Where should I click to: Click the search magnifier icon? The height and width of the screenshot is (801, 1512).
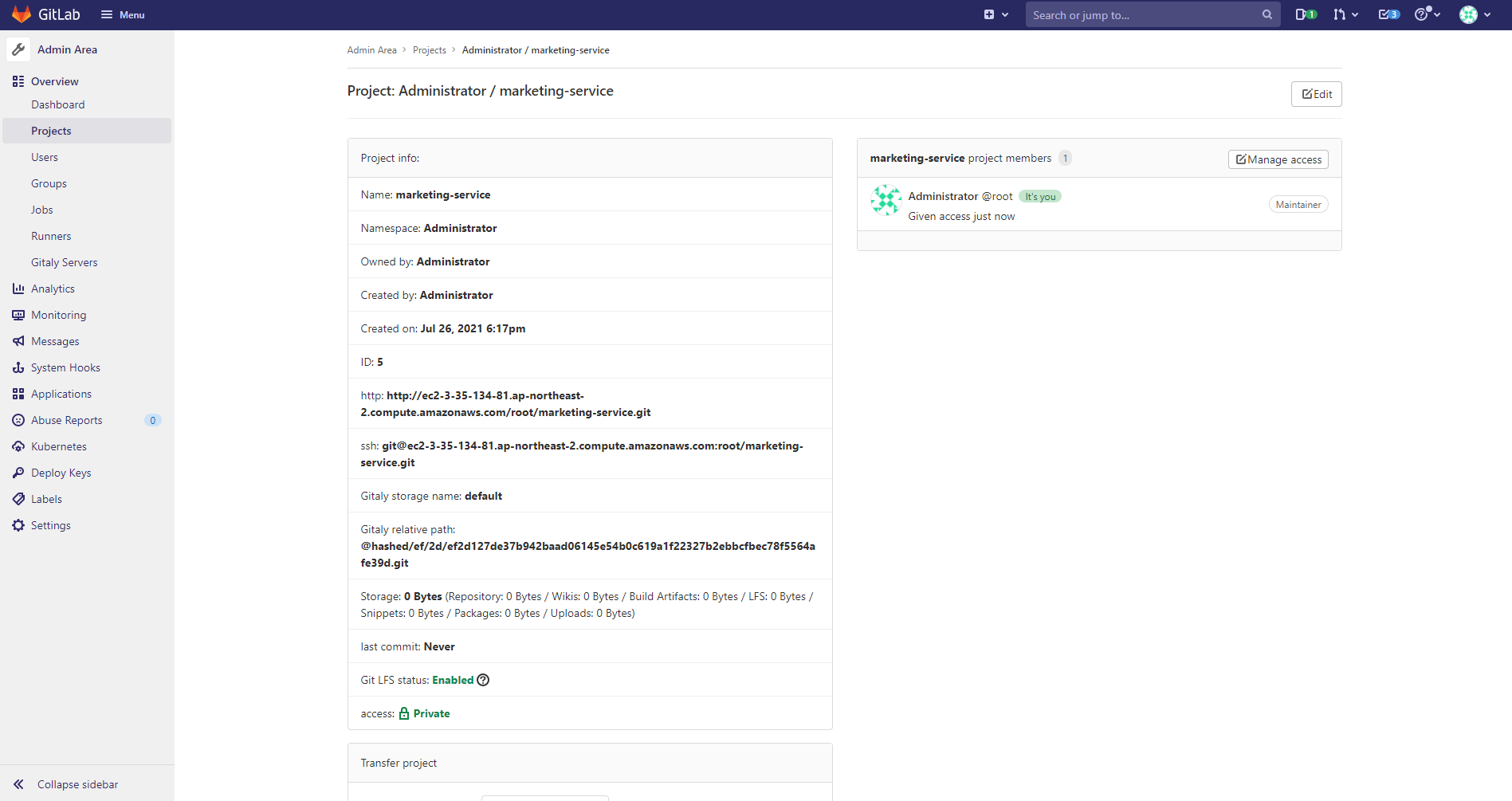pyautogui.click(x=1267, y=14)
